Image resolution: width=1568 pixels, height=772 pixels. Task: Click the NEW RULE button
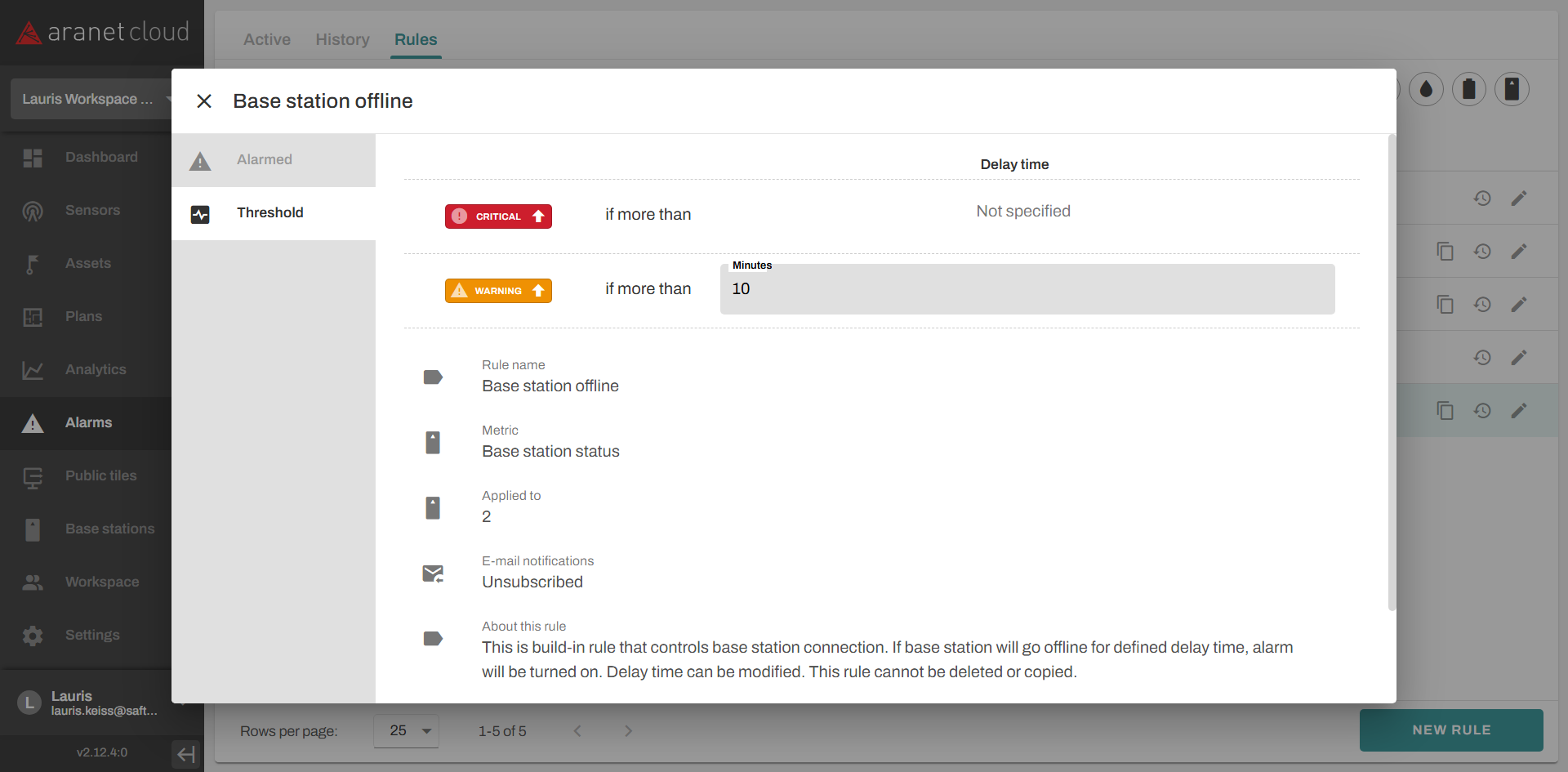tap(1451, 730)
